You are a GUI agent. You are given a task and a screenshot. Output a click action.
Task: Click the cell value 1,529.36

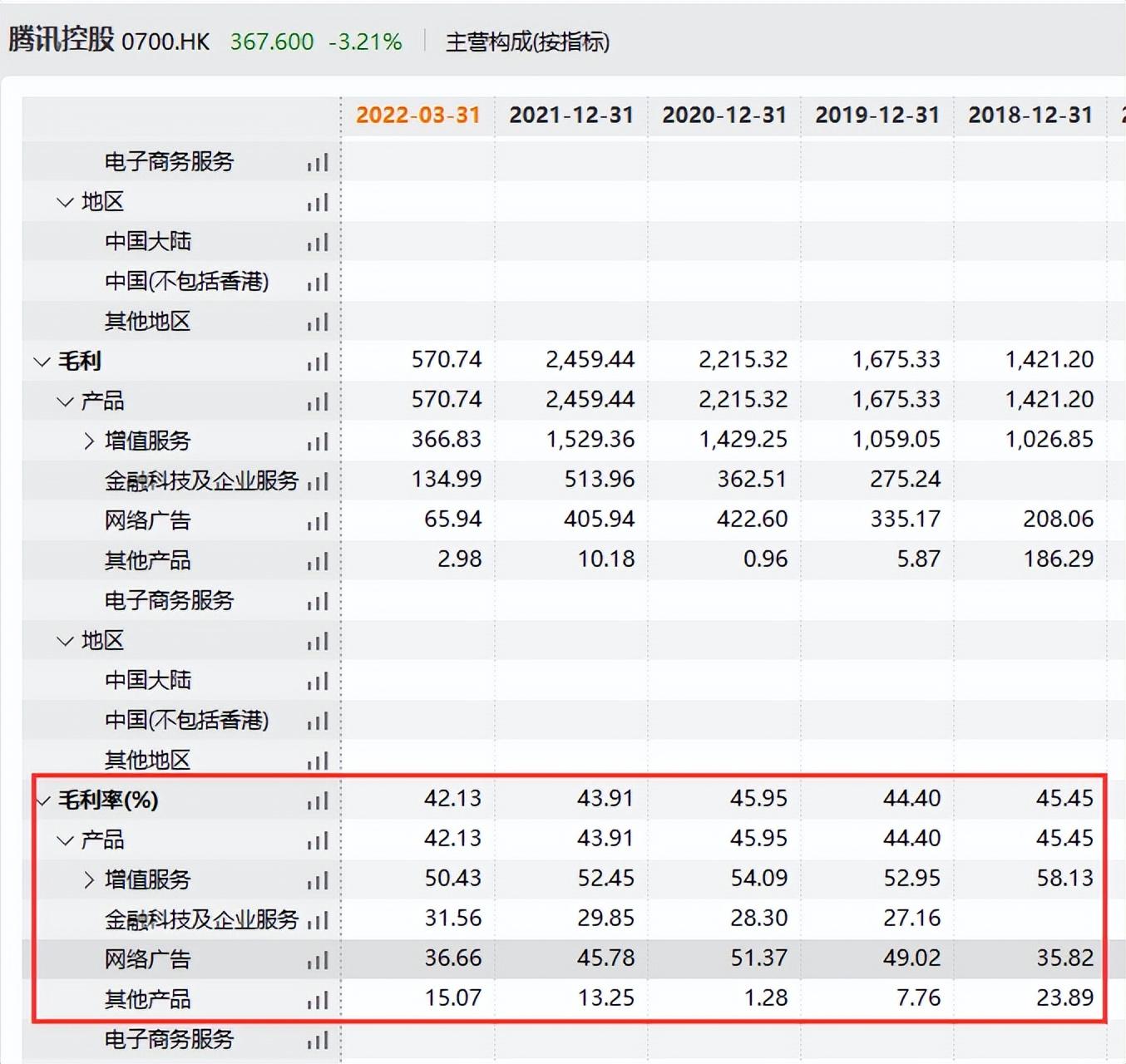pyautogui.click(x=590, y=440)
